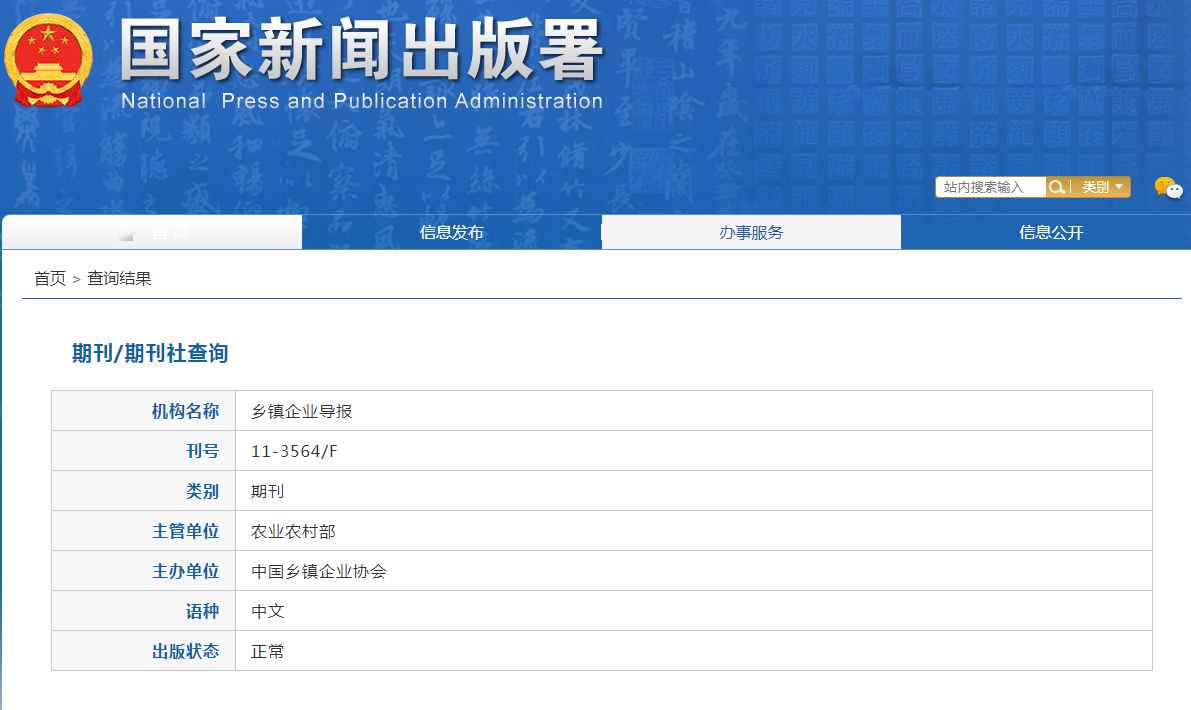Select the 乡镇企业导报 name cell
This screenshot has width=1191, height=710.
[301, 411]
